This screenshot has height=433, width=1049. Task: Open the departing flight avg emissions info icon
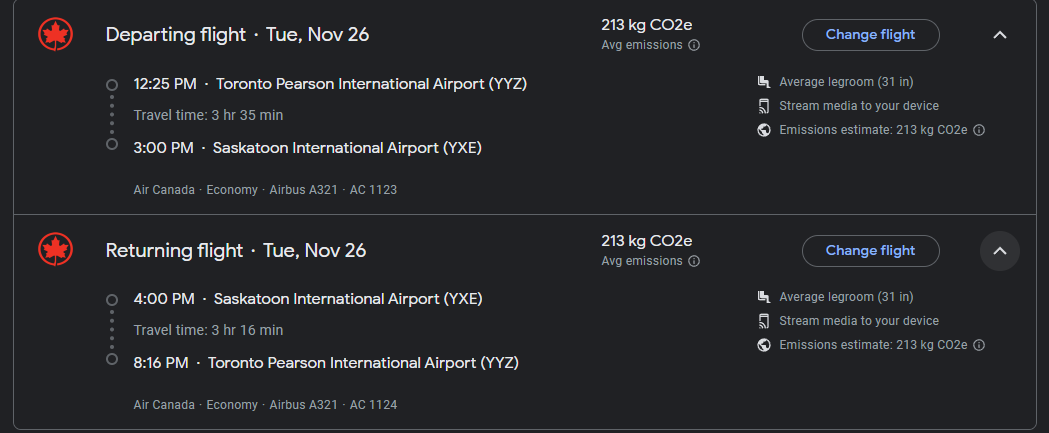coord(694,45)
